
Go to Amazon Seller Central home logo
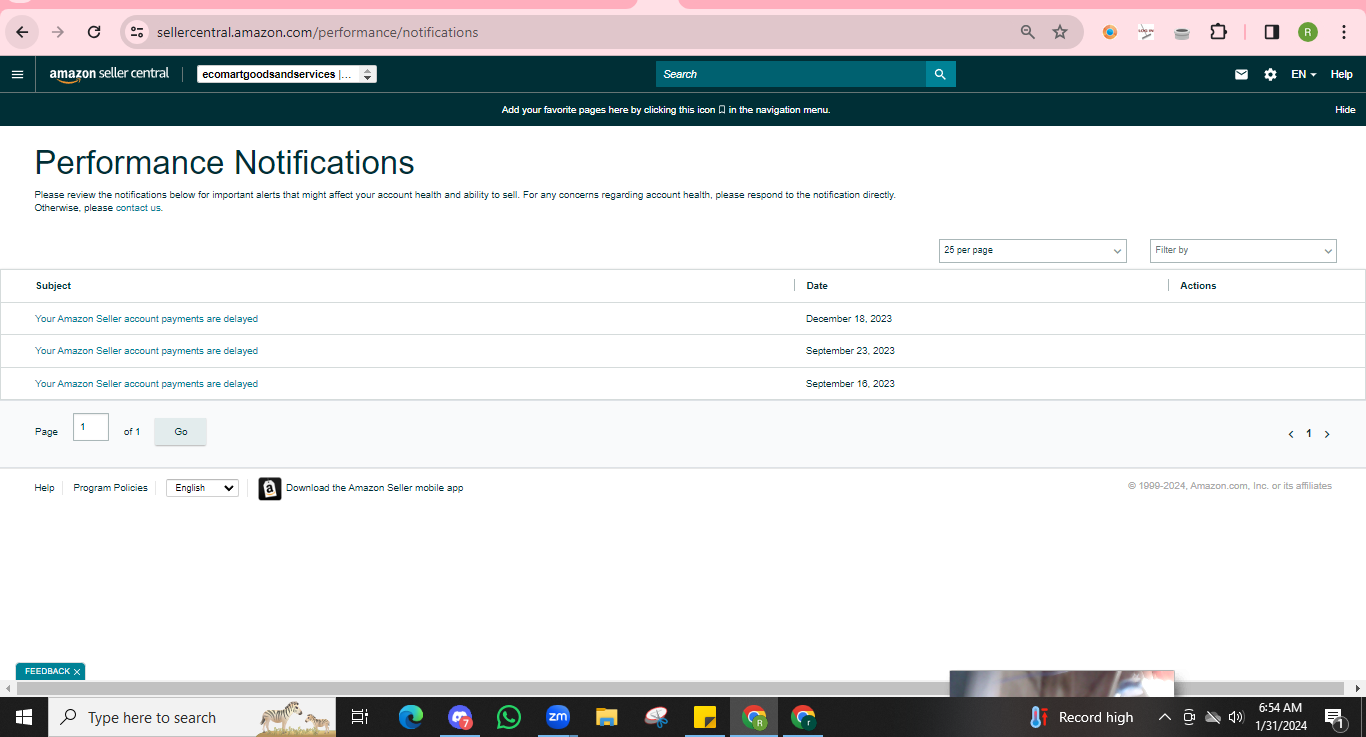pos(109,74)
